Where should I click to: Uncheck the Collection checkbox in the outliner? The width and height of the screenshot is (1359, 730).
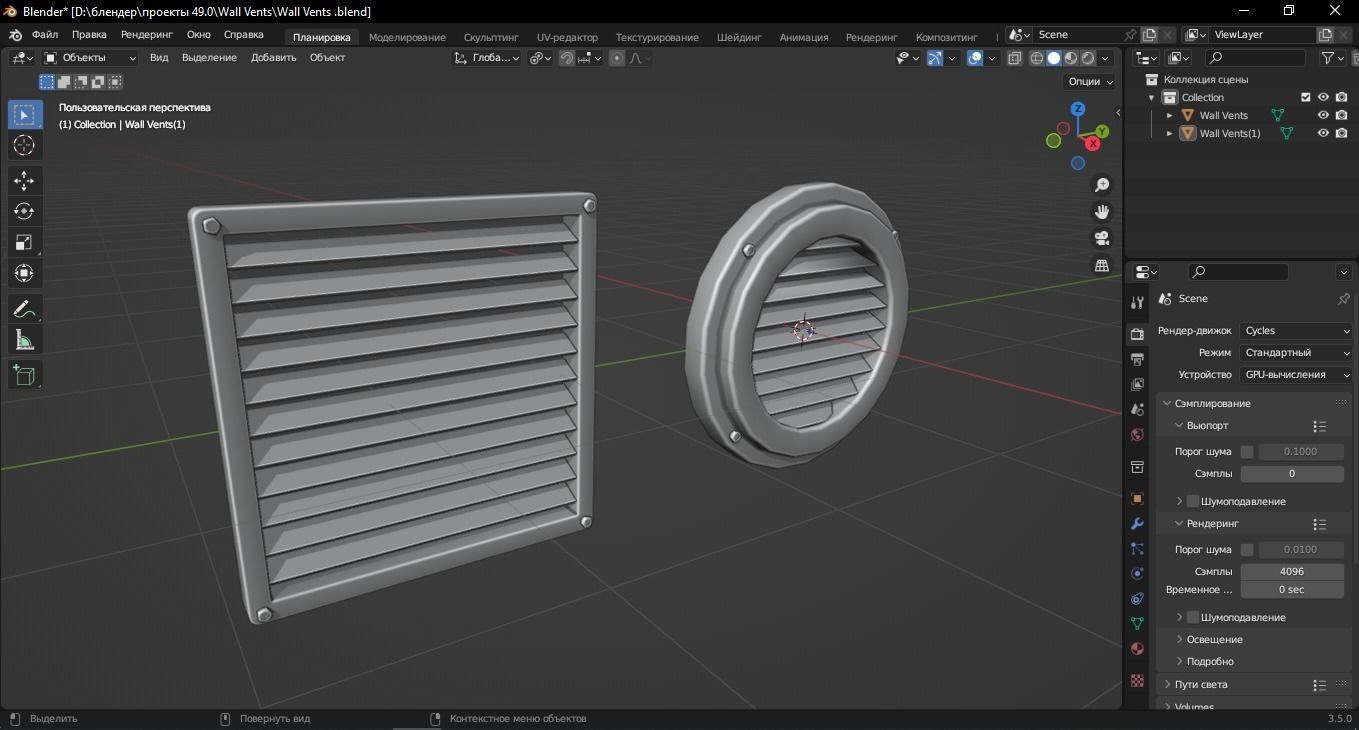(x=1304, y=97)
